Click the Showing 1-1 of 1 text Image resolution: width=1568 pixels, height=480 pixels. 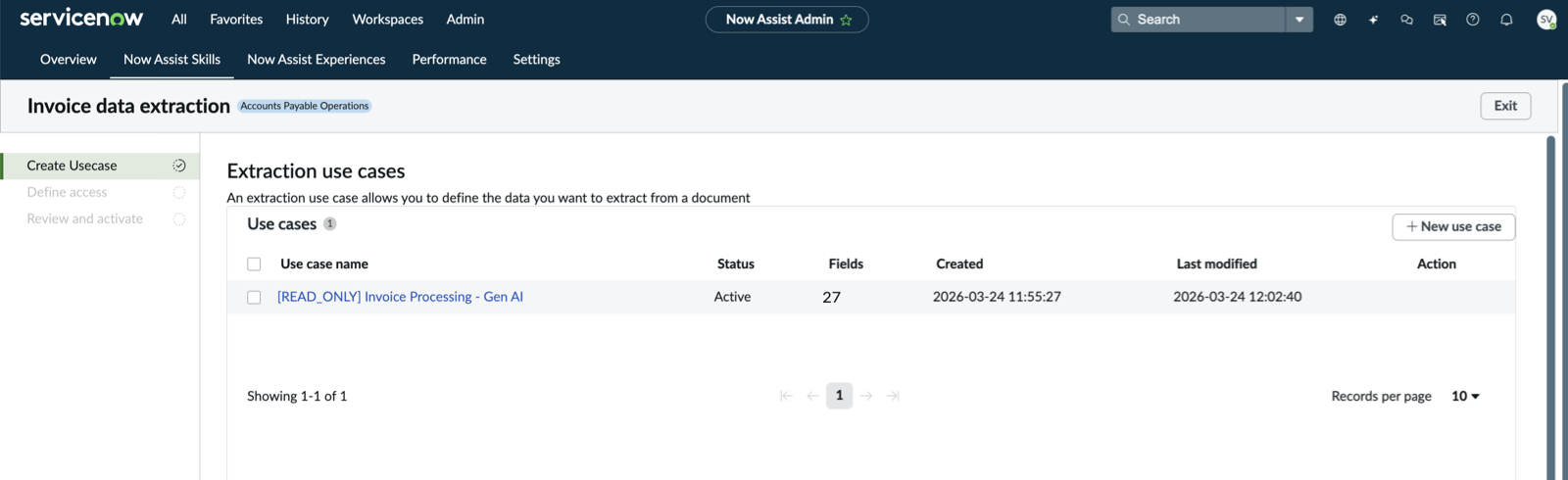(x=297, y=396)
